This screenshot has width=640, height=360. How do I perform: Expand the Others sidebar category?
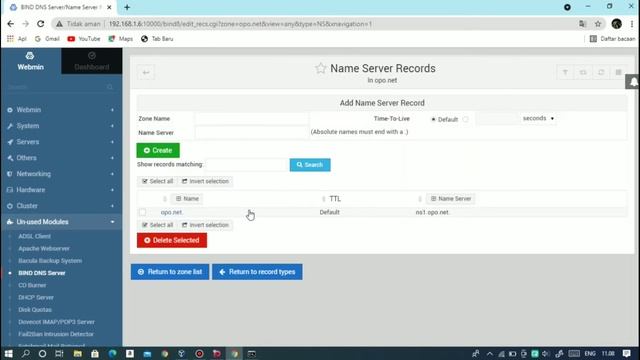tap(61, 158)
